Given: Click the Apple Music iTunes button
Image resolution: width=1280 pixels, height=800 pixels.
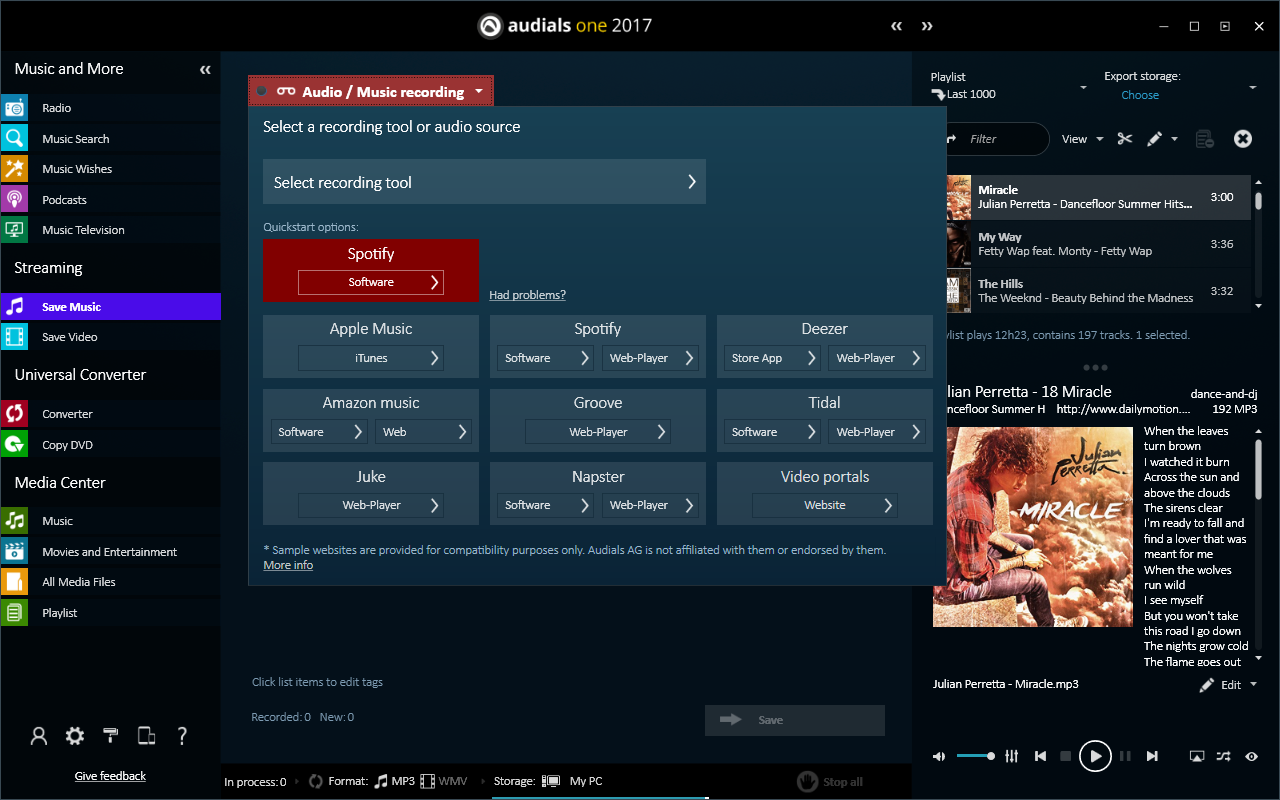Looking at the screenshot, I should (371, 358).
